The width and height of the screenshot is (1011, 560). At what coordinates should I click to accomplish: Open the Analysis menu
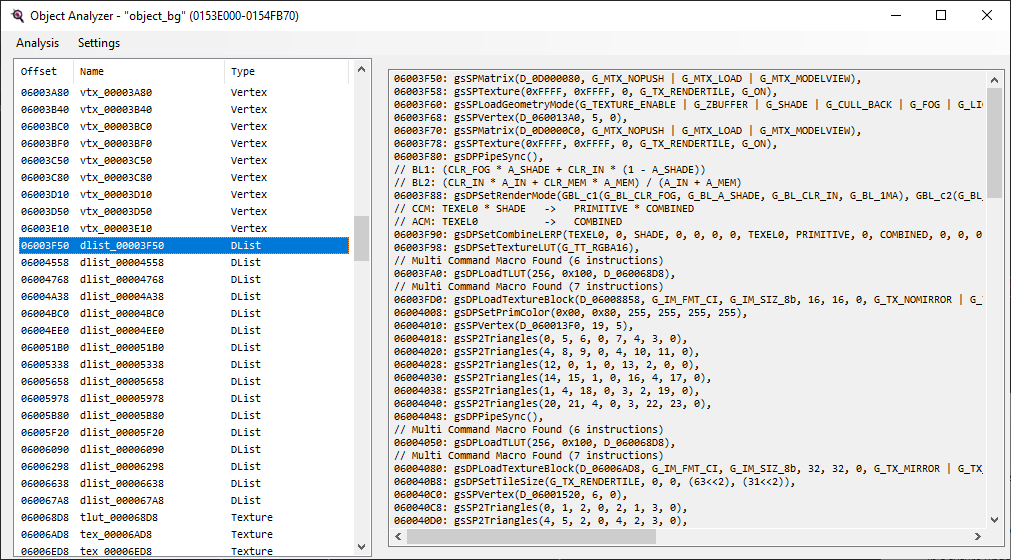38,43
